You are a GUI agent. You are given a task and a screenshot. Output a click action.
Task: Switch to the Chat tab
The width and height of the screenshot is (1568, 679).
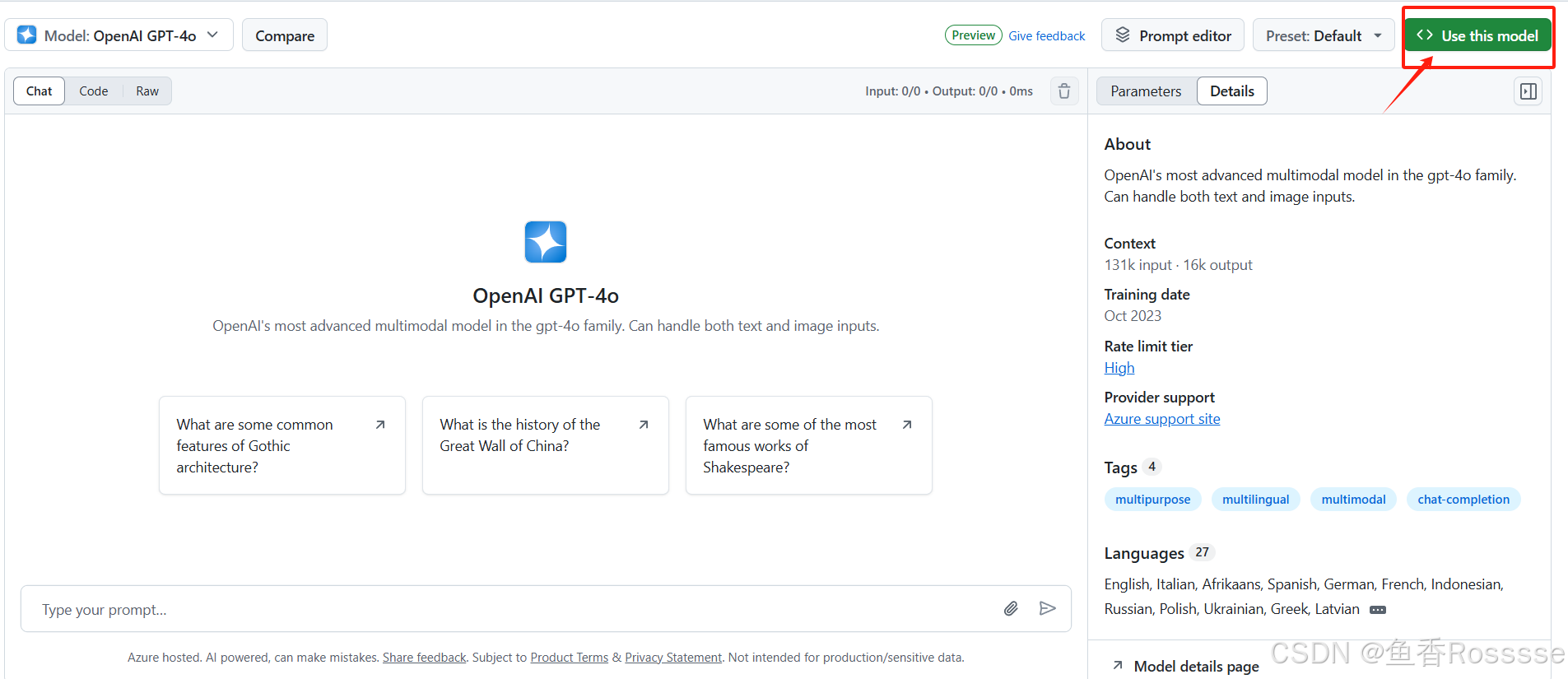pos(39,91)
